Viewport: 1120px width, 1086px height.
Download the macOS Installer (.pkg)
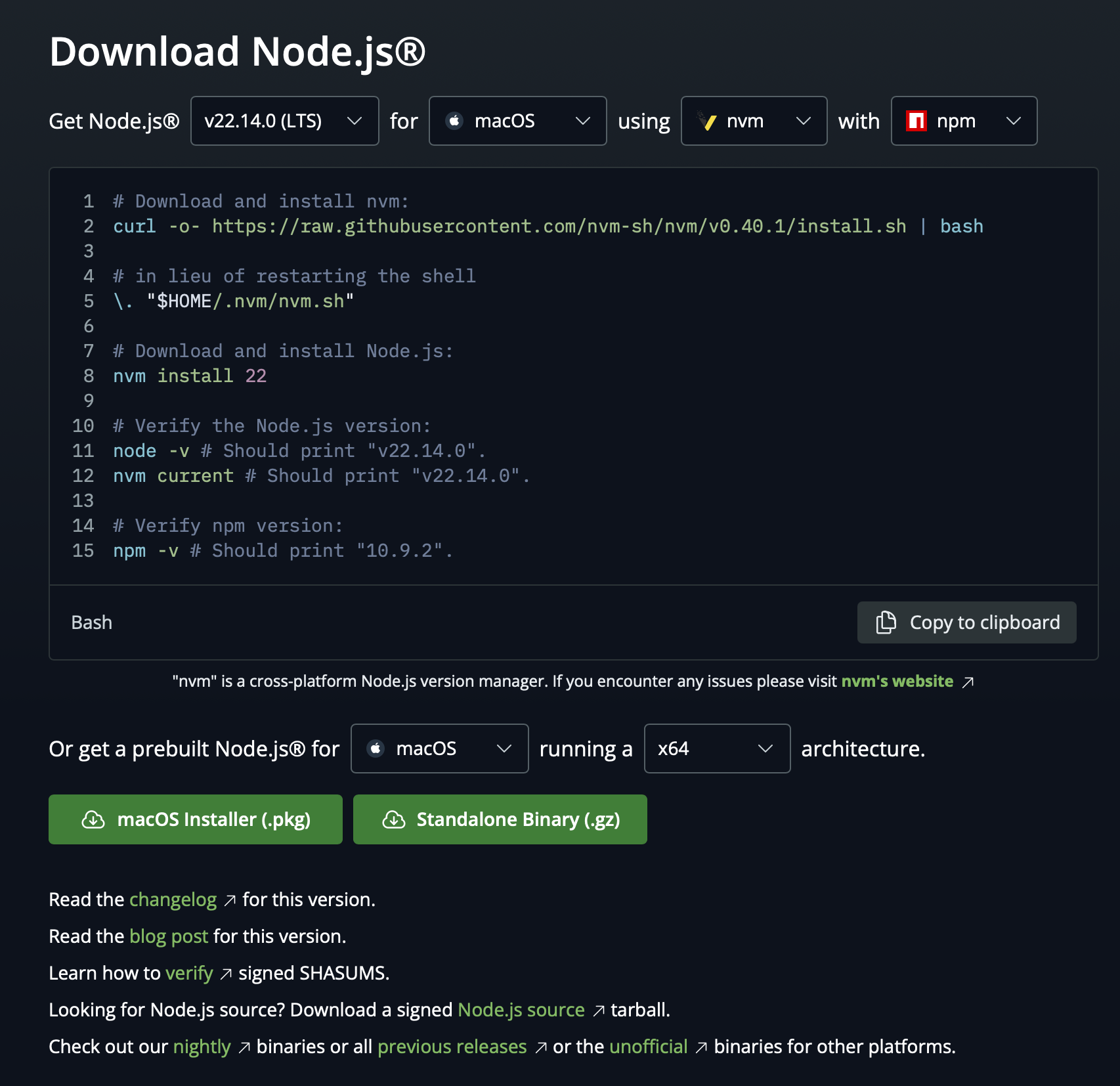(196, 819)
